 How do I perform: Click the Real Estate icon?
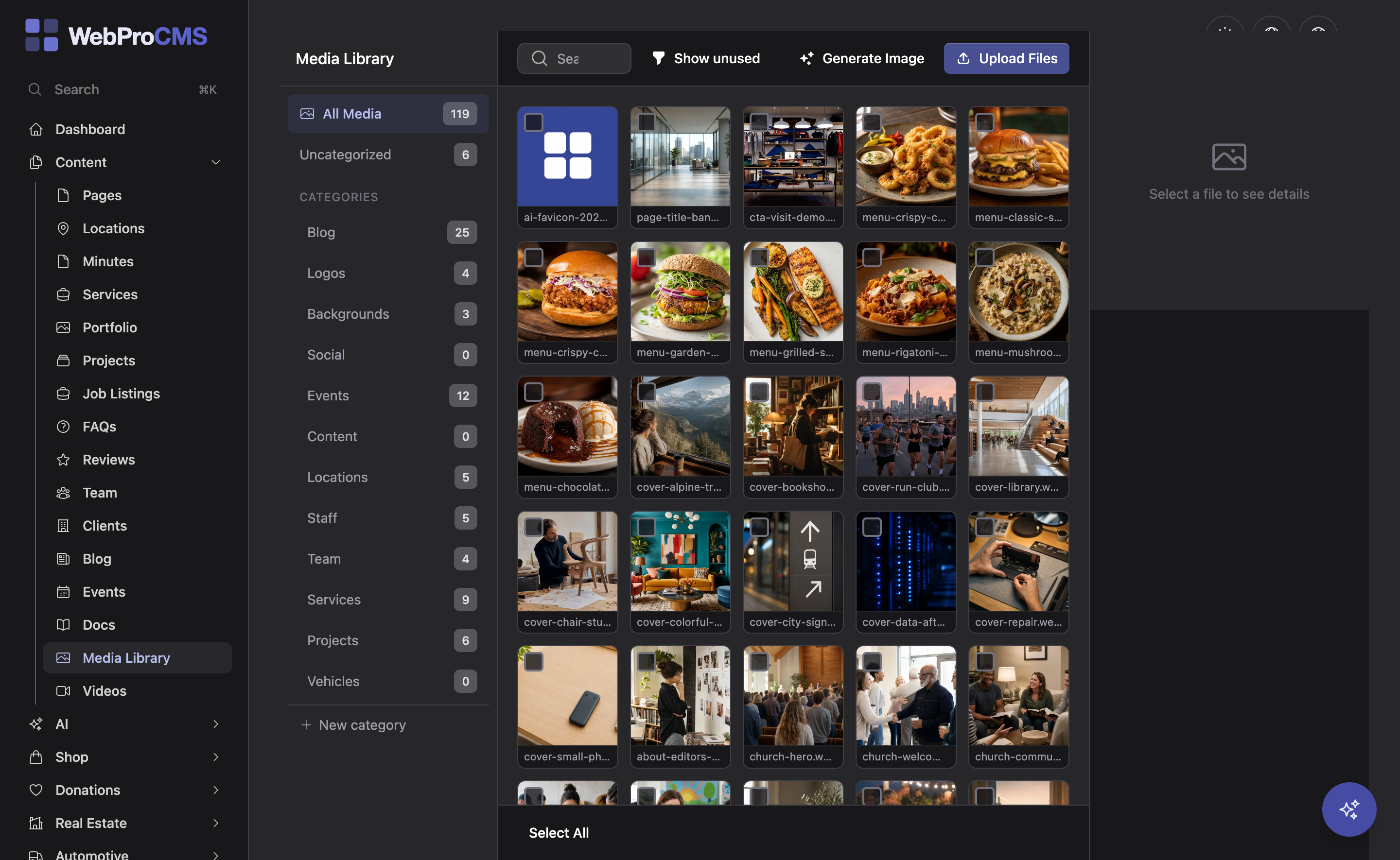[36, 823]
